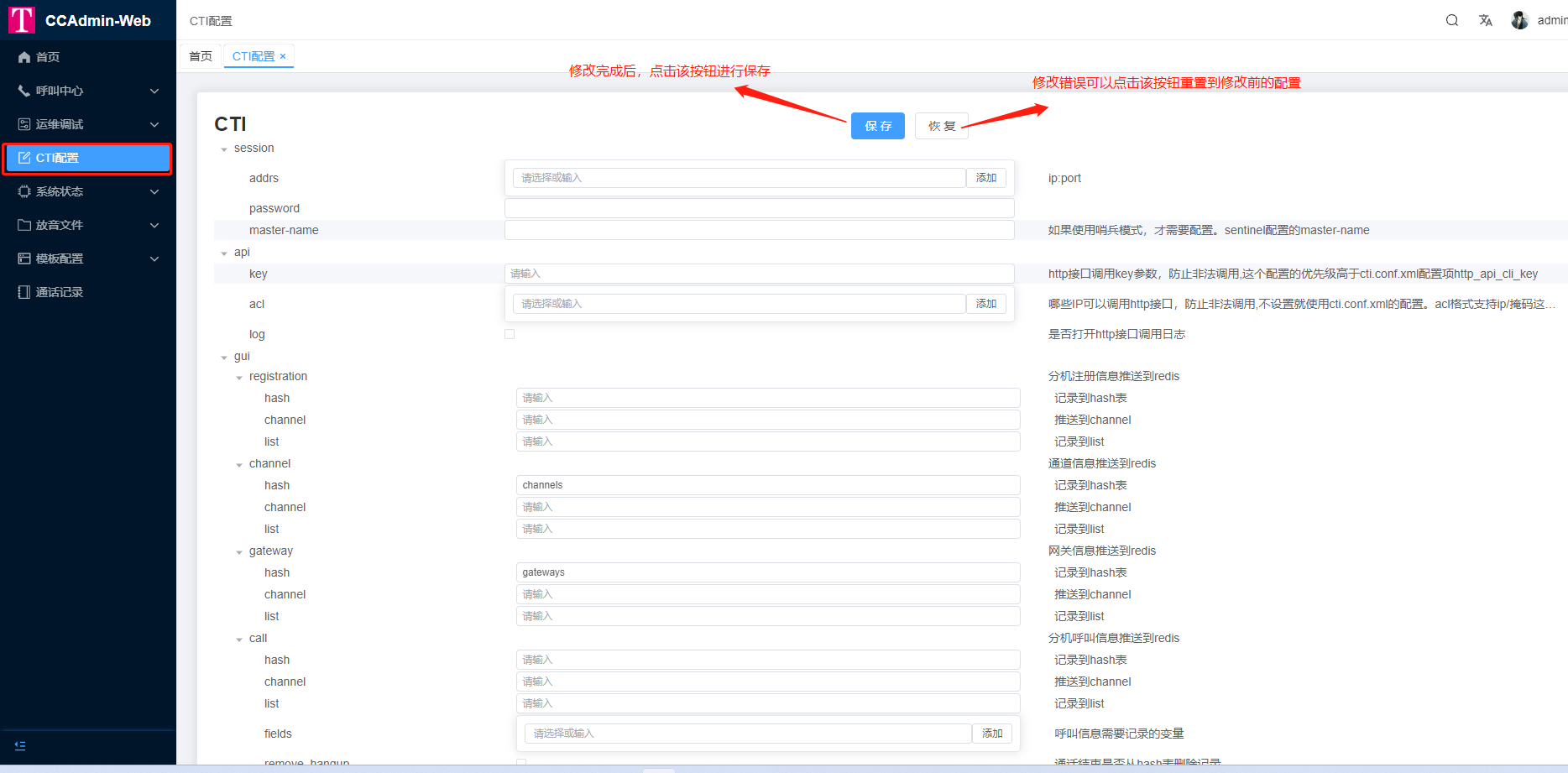Click the CCAdmin-Web logo icon
Screen dimensions: 1568x773
pos(21,20)
